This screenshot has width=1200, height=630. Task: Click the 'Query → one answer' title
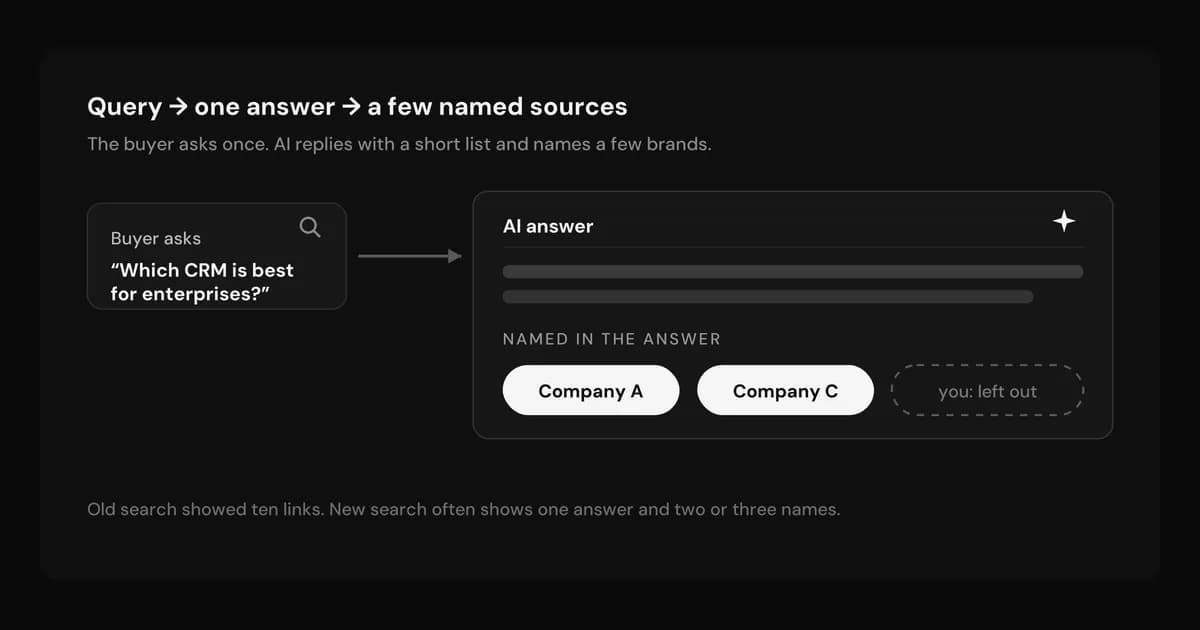[x=357, y=107]
